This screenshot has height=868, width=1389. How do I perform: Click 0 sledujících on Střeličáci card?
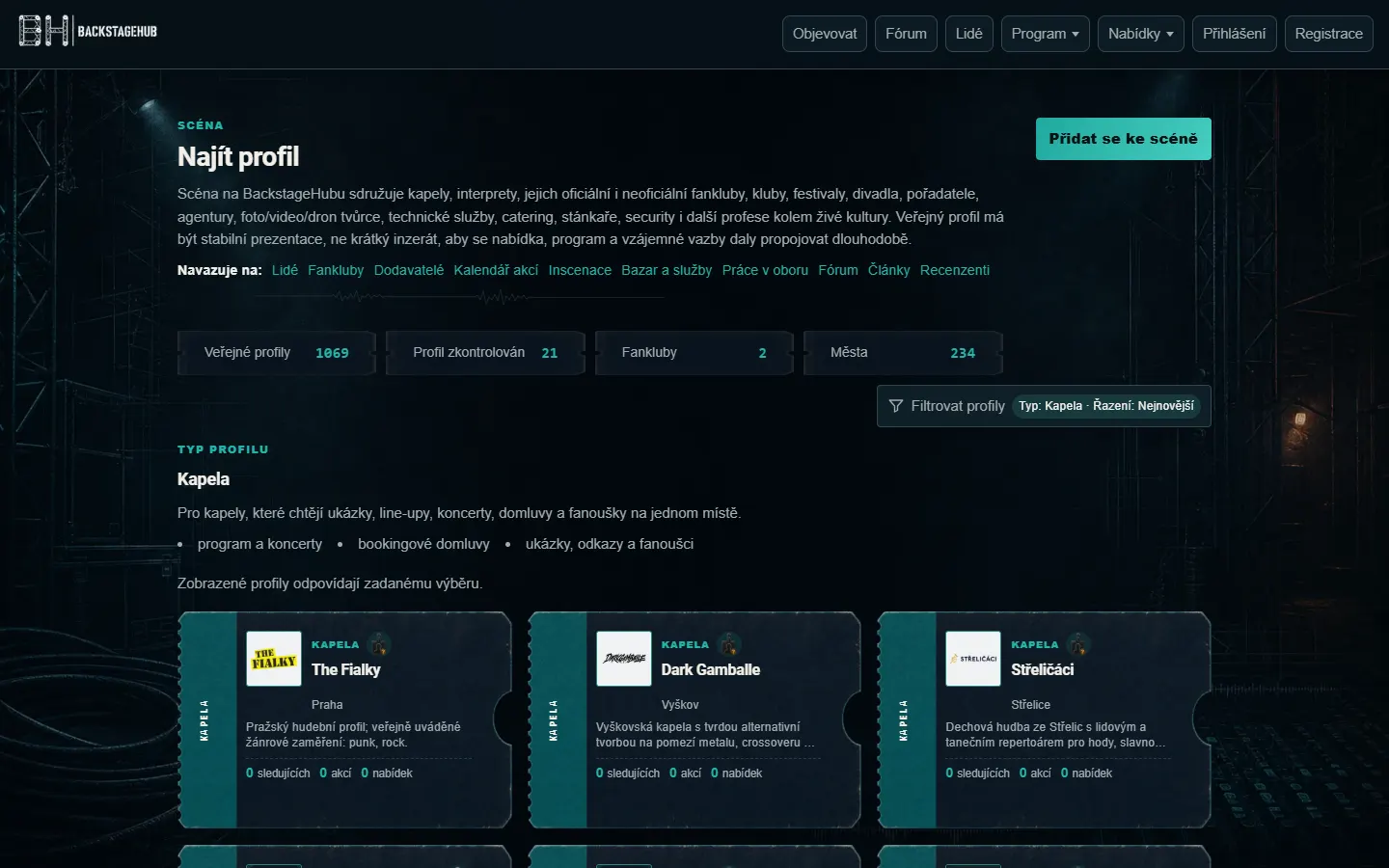(x=977, y=773)
